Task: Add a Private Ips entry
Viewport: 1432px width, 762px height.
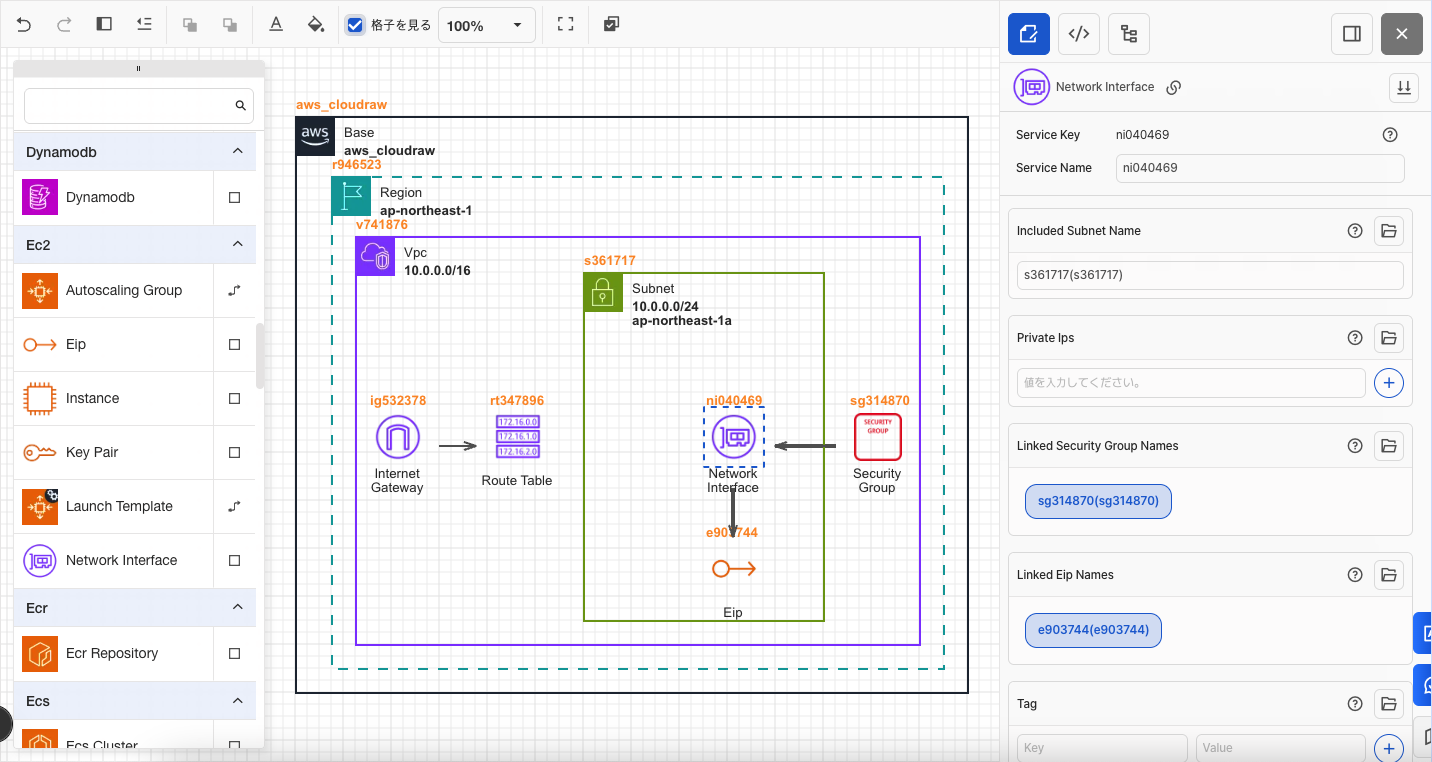Action: (1389, 382)
